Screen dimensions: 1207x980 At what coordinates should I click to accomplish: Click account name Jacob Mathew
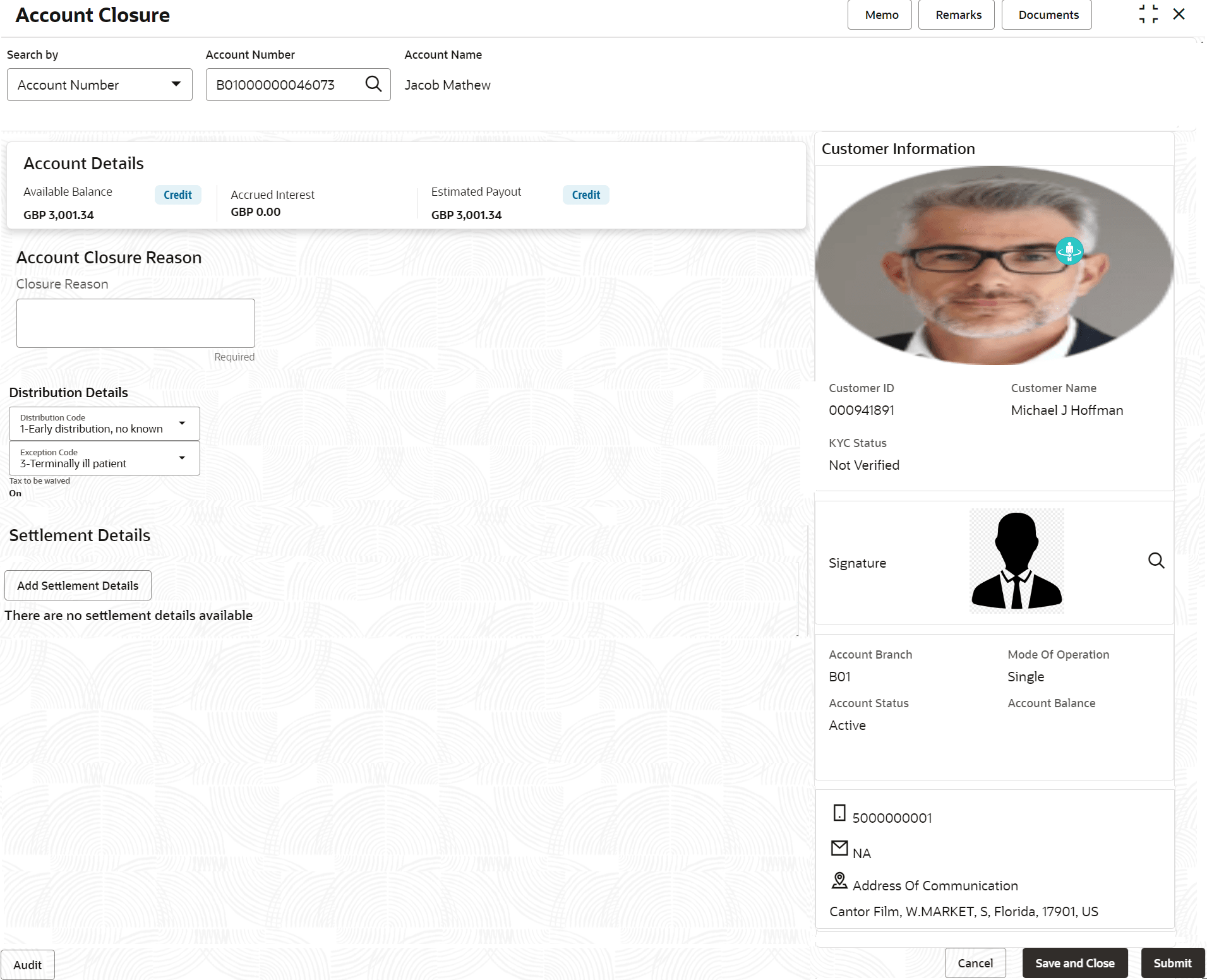(447, 85)
